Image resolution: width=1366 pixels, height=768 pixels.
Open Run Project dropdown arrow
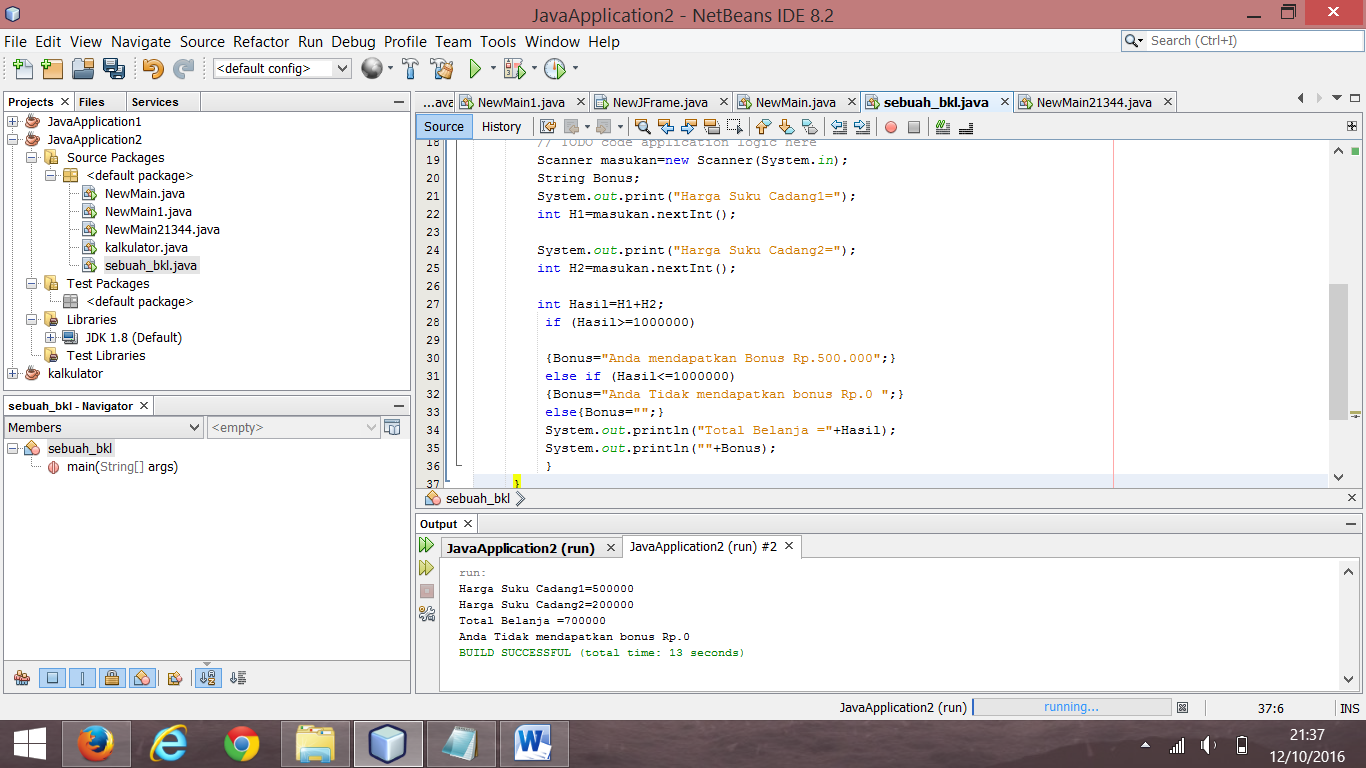click(493, 69)
